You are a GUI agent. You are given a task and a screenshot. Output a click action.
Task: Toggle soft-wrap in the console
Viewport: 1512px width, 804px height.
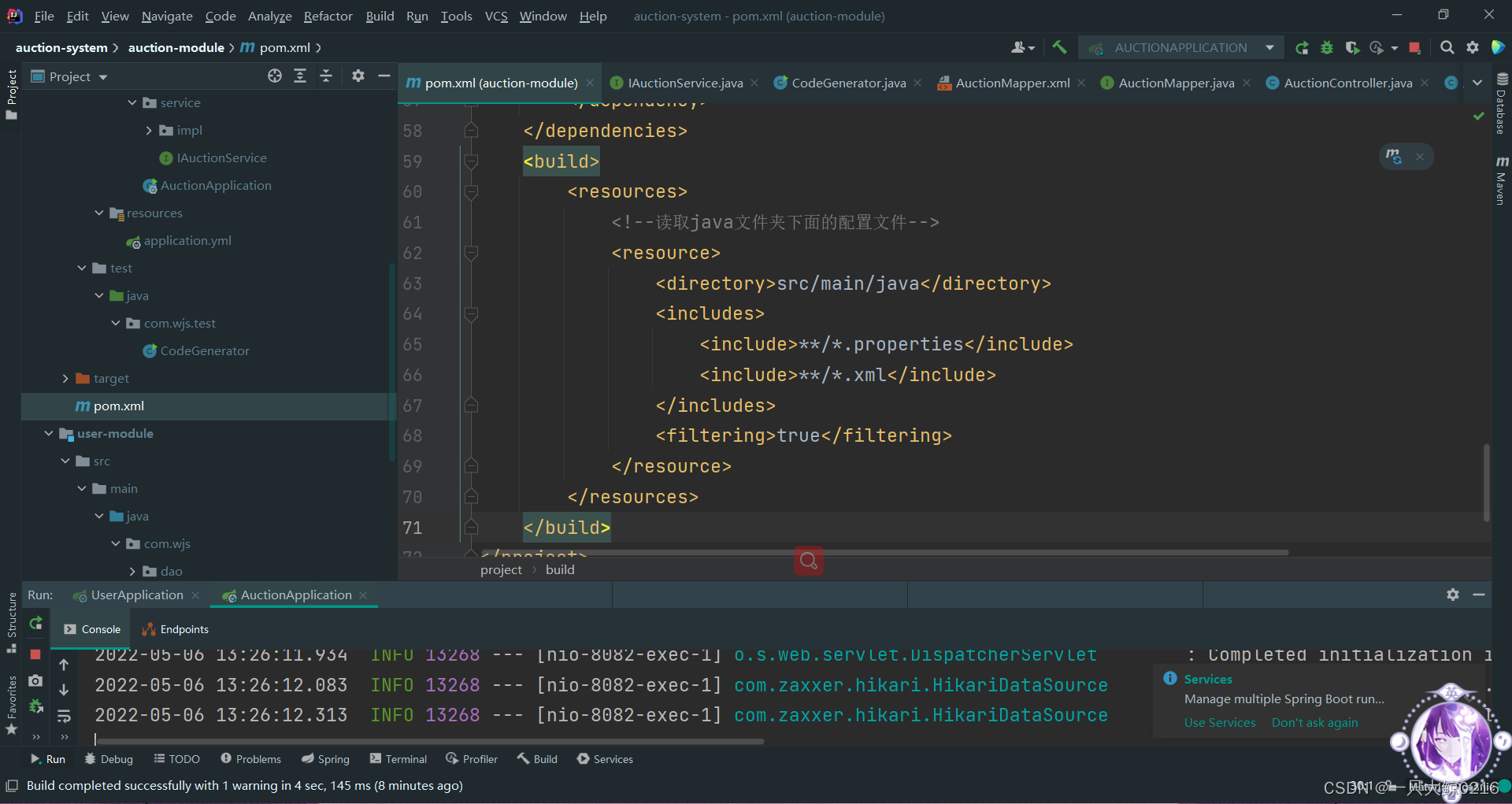[64, 716]
